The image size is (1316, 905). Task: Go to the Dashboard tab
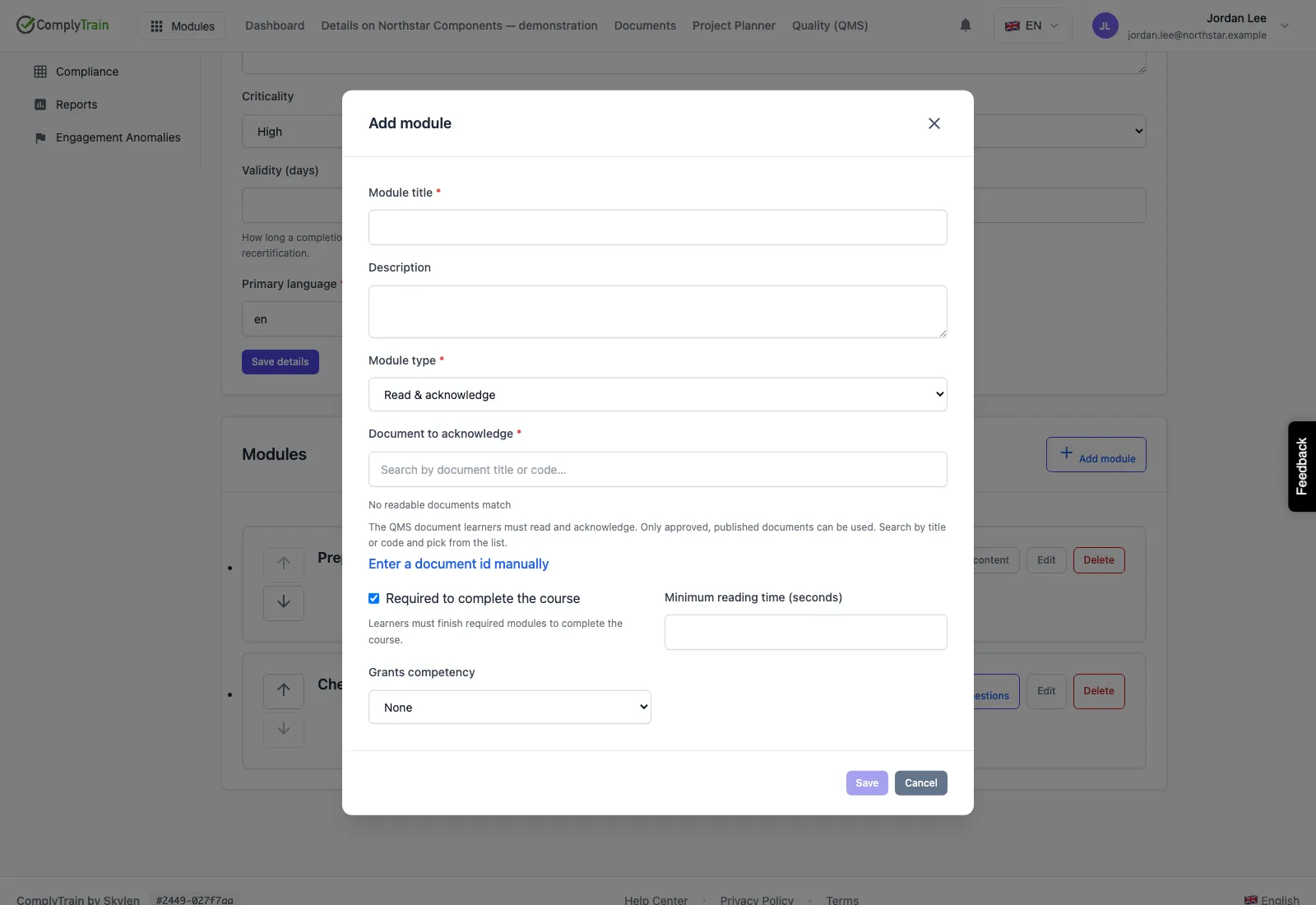pyautogui.click(x=275, y=26)
